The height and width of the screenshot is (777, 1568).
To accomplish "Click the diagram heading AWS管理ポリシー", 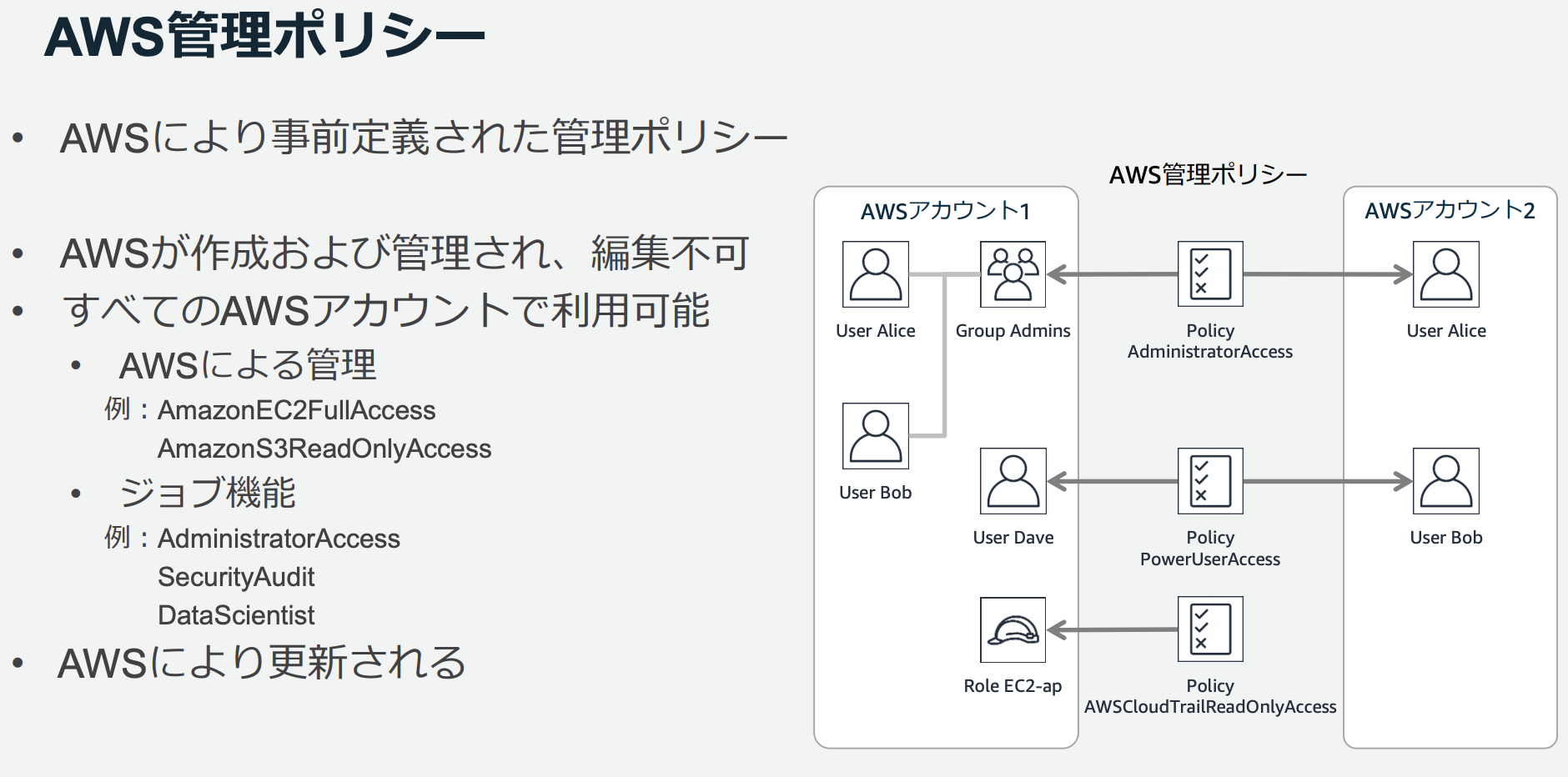I will [1208, 174].
